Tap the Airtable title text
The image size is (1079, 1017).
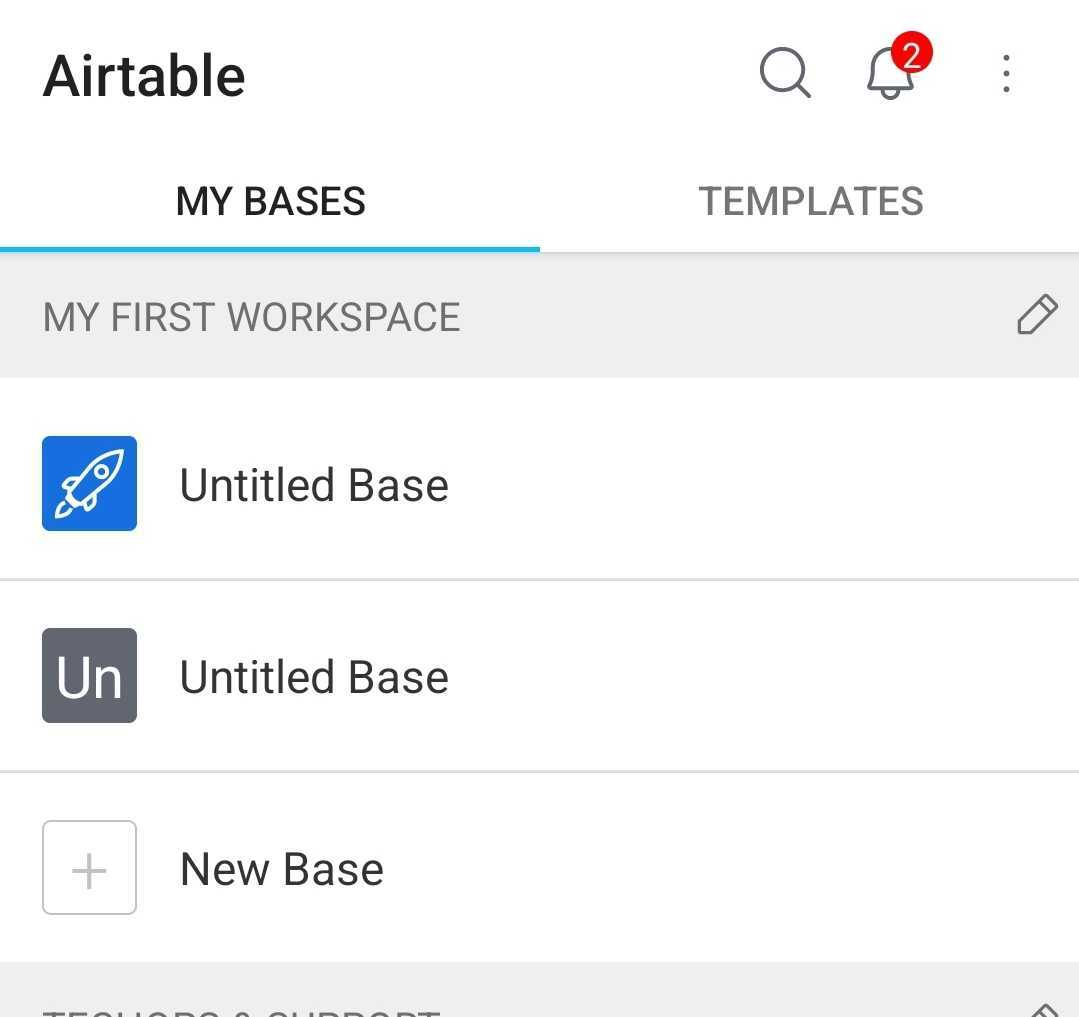(x=144, y=76)
